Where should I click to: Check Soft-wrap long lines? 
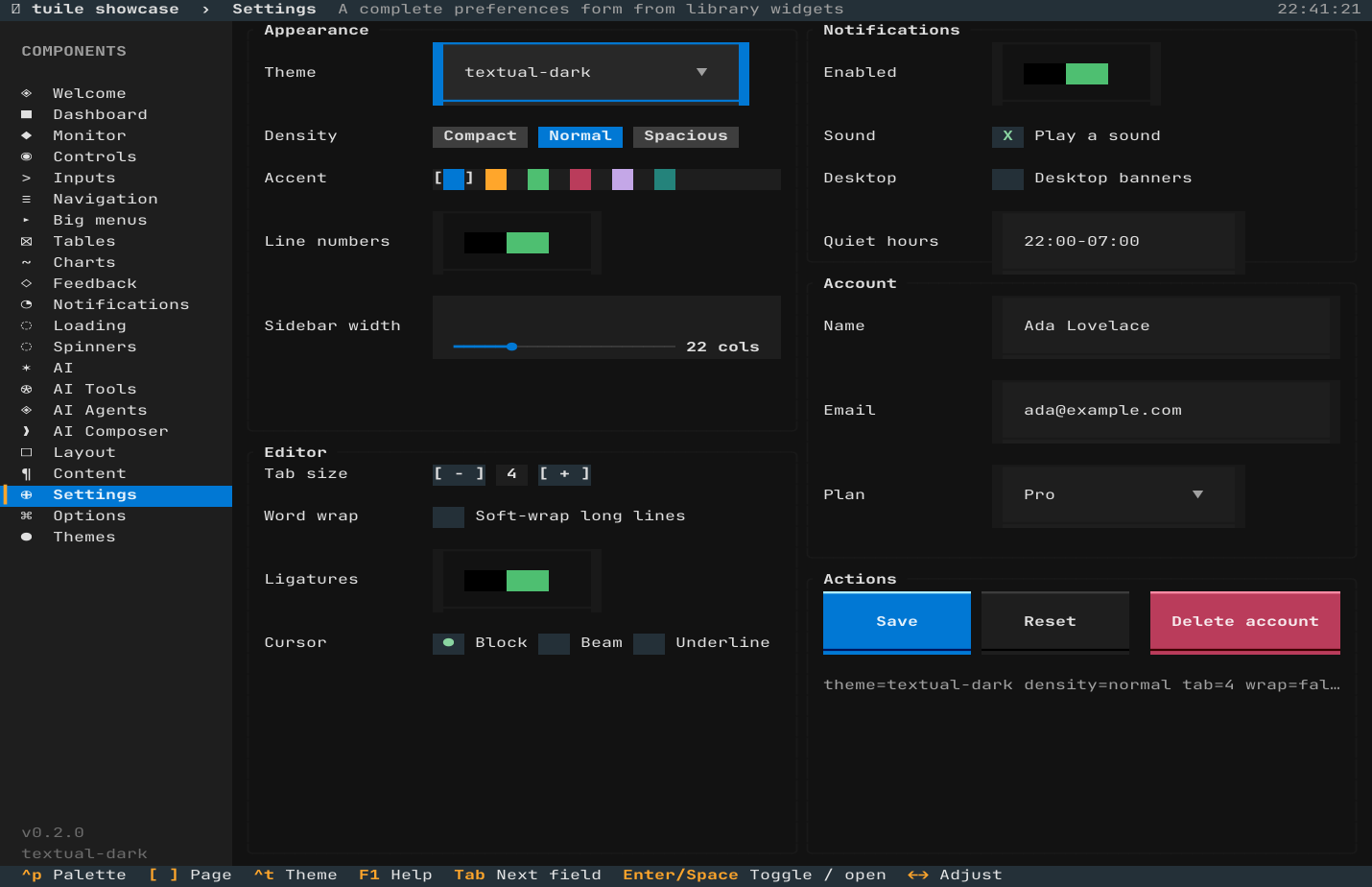tap(448, 516)
